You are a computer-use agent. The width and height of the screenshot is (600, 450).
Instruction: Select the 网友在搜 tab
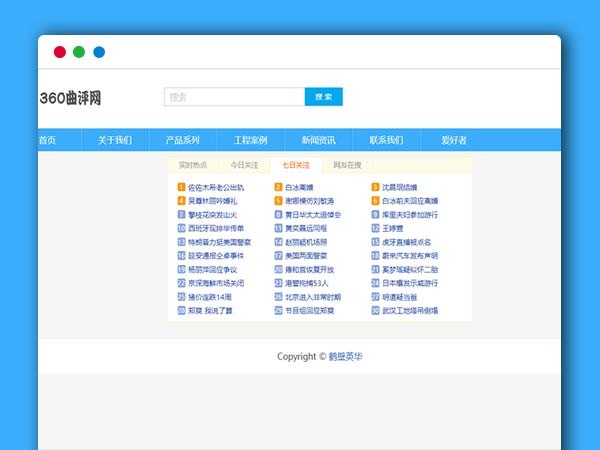click(x=347, y=164)
